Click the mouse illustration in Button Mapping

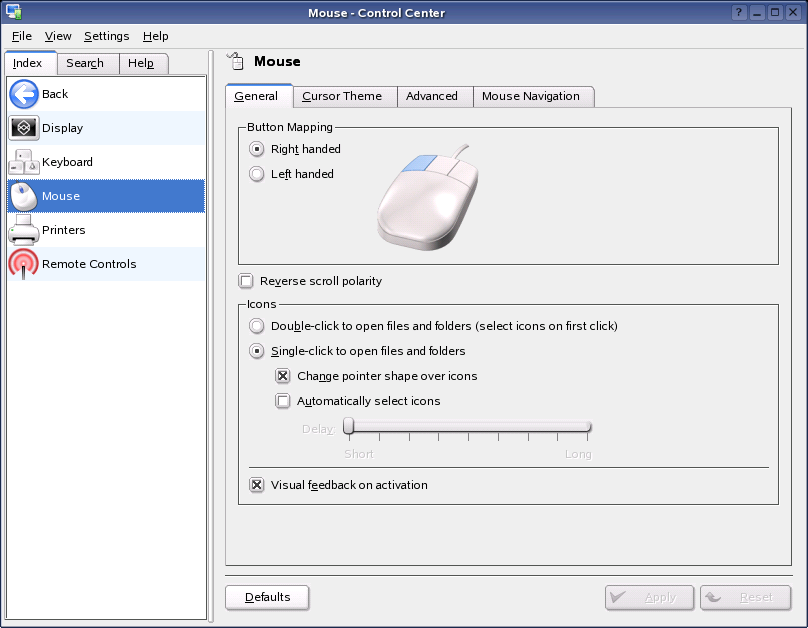(428, 198)
